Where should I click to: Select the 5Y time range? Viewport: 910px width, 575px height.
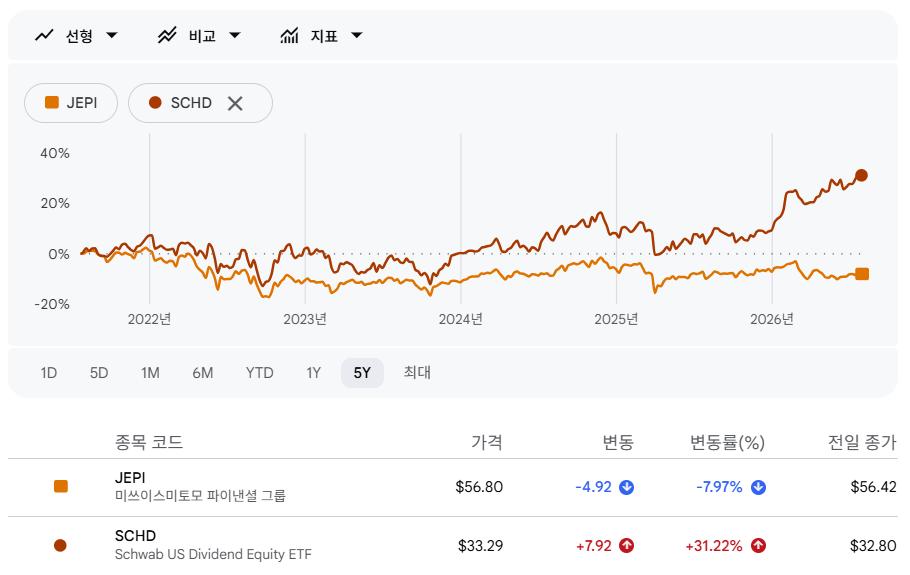[362, 373]
